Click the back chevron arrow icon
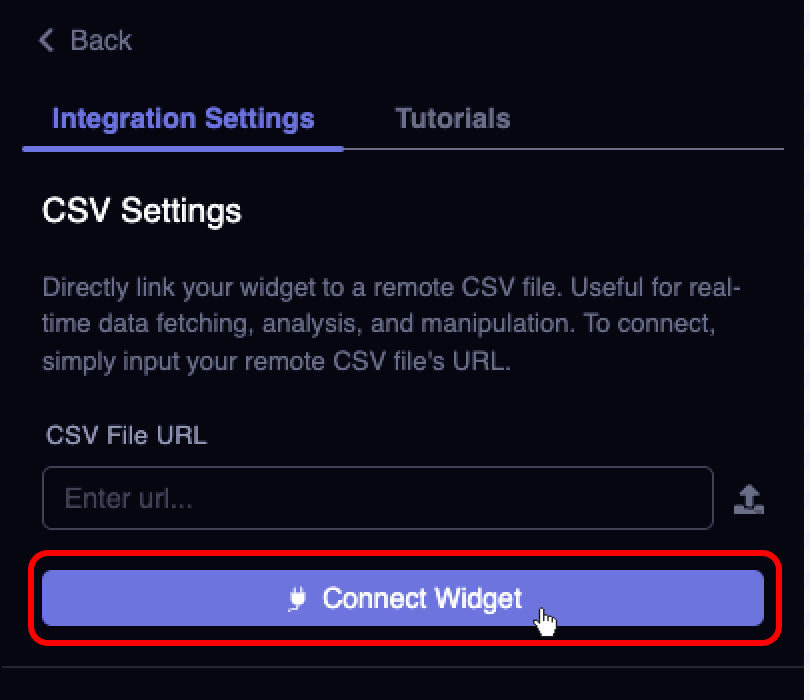810x700 pixels. tap(46, 40)
